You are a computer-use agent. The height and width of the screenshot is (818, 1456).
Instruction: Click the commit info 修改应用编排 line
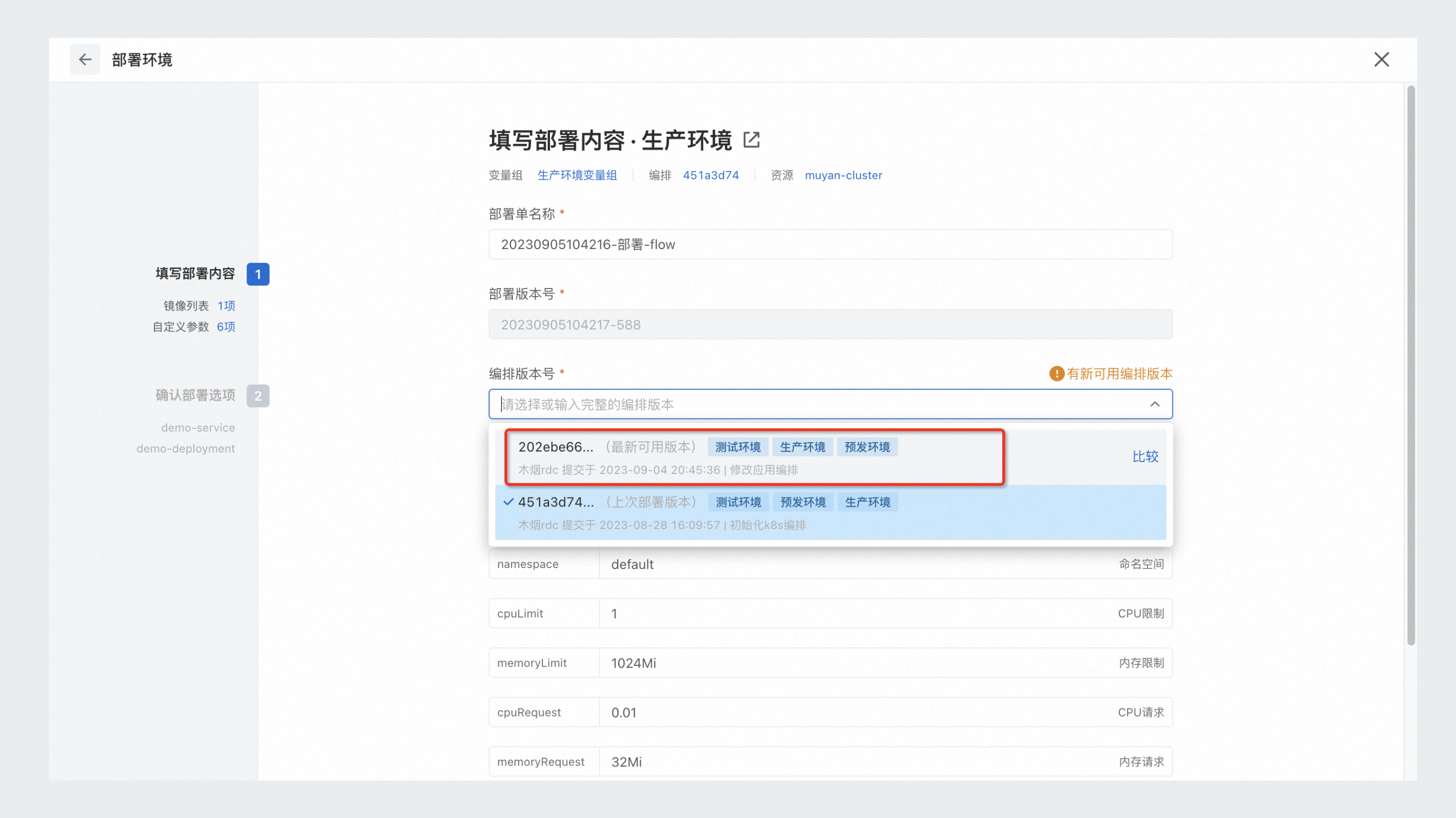(x=658, y=470)
